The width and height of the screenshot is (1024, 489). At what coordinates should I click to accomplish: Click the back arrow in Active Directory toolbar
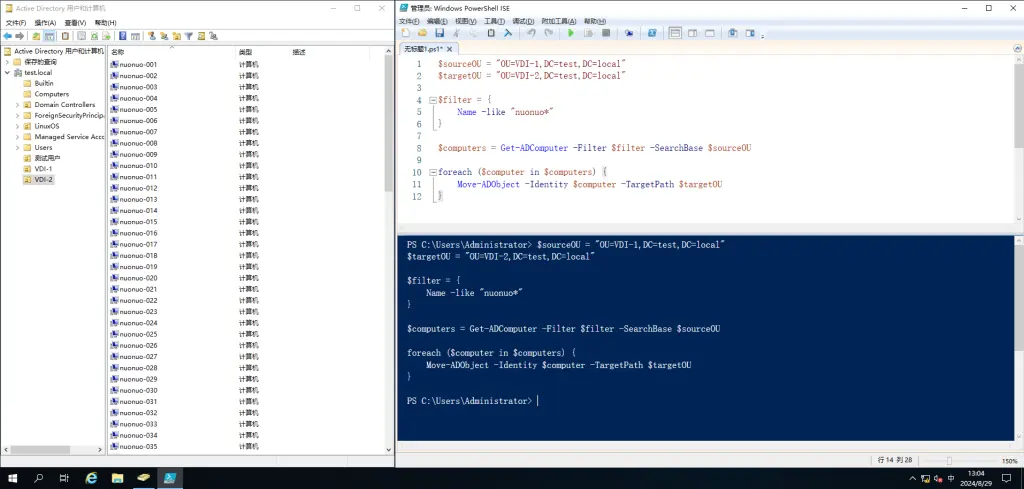8,36
